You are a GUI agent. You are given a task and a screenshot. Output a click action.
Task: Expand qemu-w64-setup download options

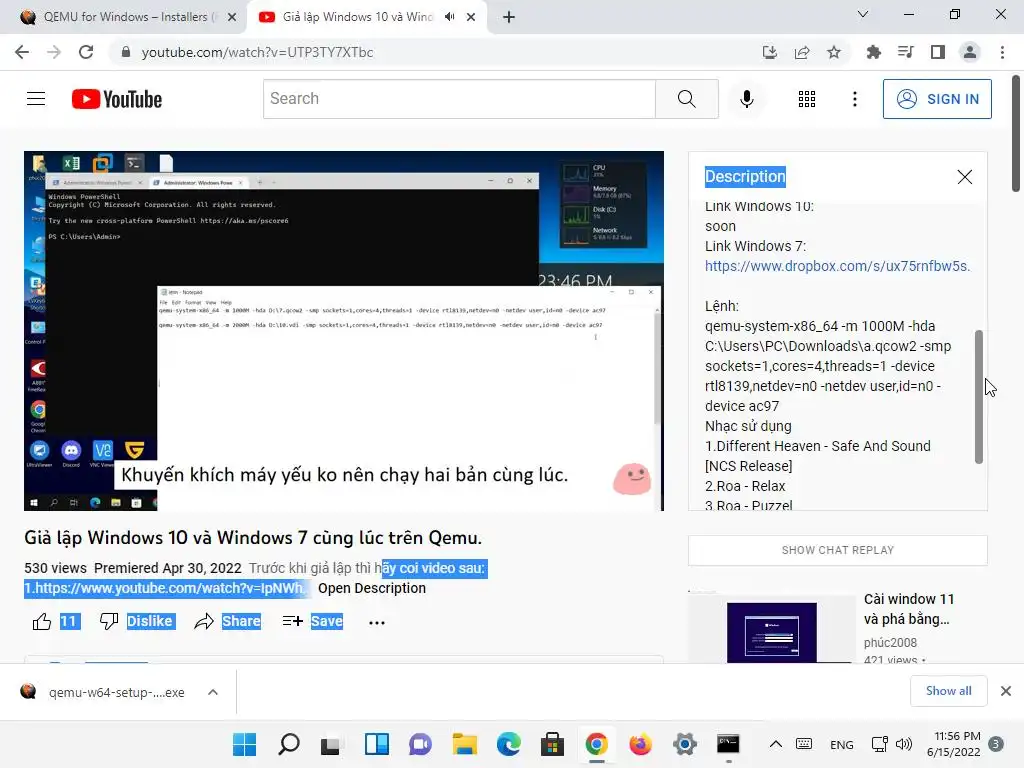click(212, 692)
